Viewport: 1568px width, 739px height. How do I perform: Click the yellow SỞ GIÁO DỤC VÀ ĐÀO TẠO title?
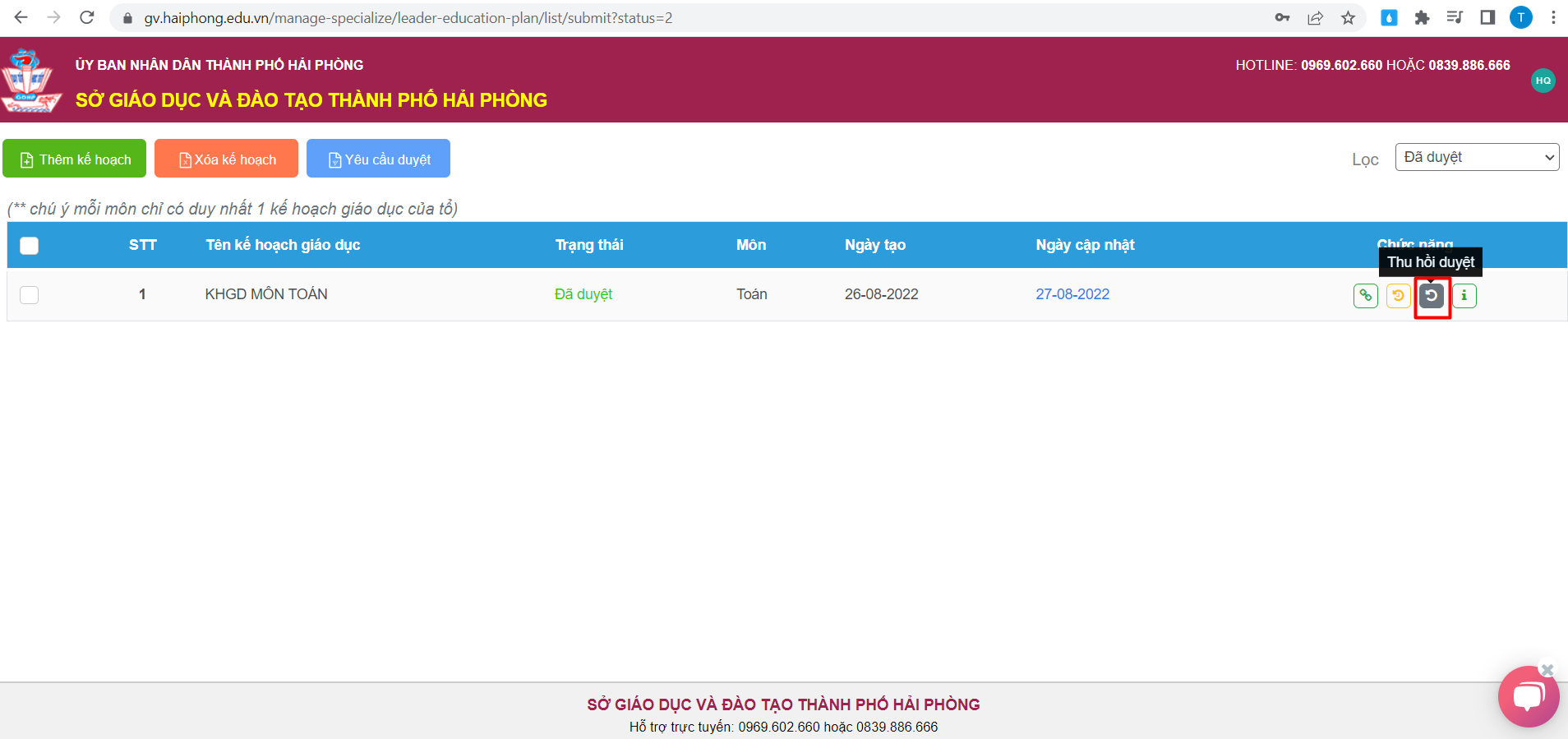(x=311, y=100)
